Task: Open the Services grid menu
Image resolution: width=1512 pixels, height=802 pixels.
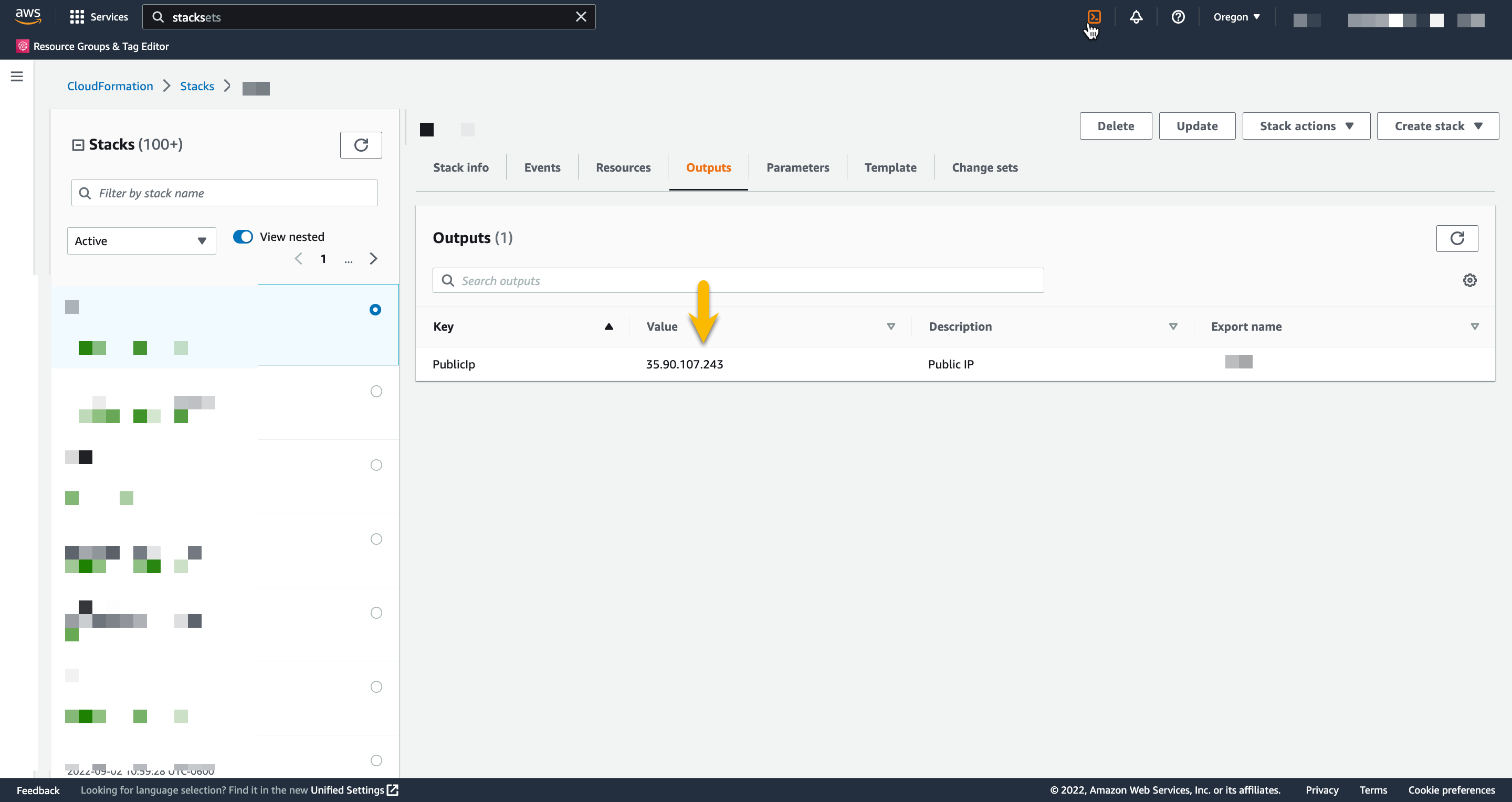Action: [x=98, y=17]
